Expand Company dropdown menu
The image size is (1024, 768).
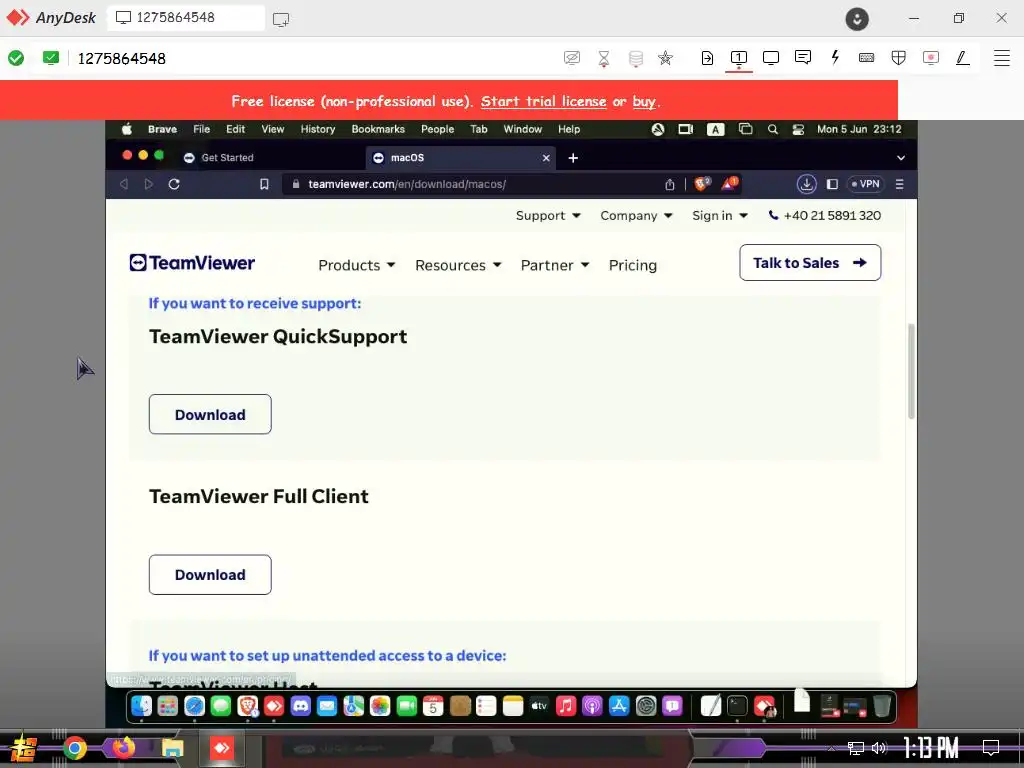pos(636,216)
